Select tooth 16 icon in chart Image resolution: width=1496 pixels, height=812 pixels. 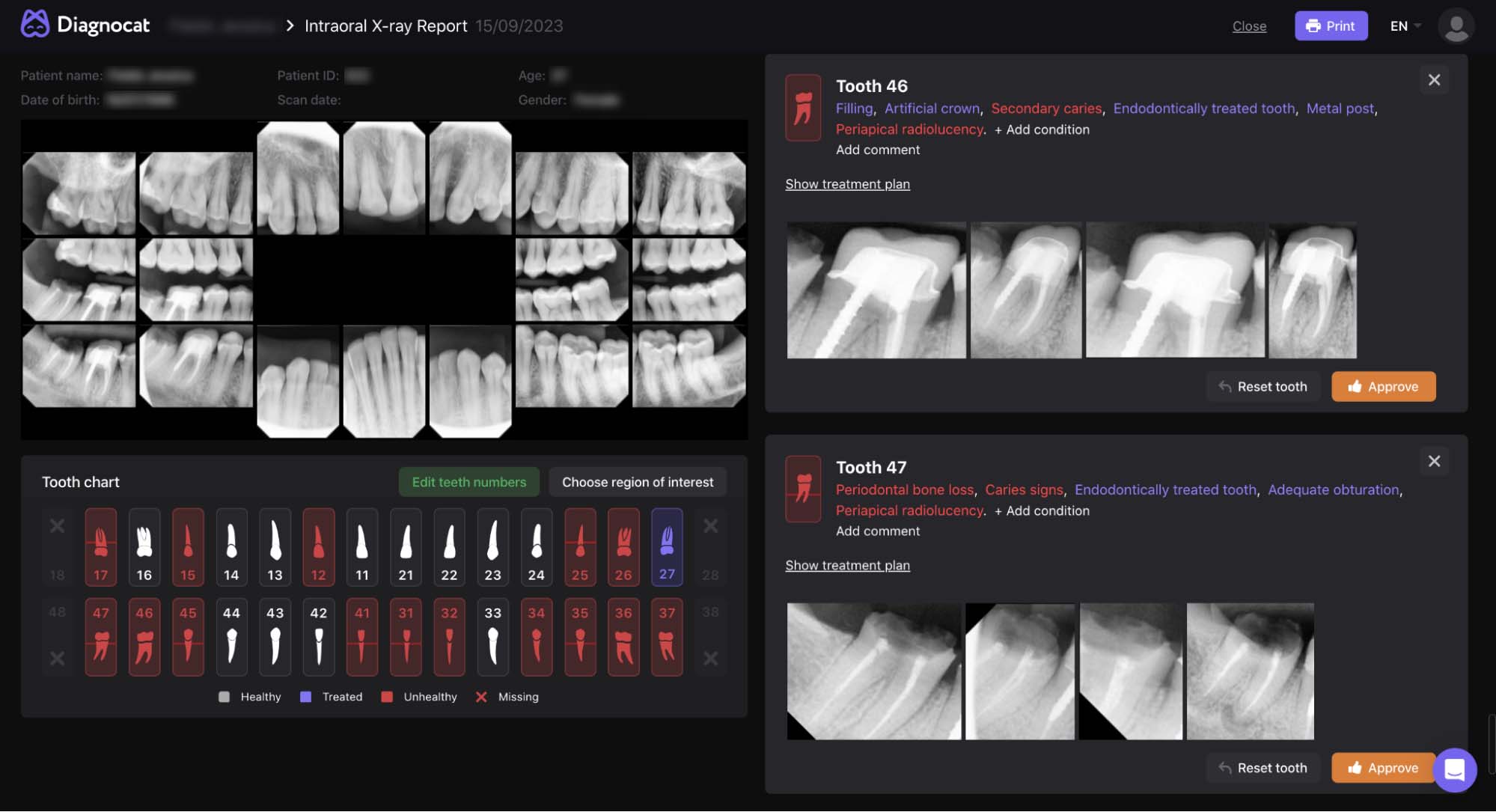tap(144, 547)
